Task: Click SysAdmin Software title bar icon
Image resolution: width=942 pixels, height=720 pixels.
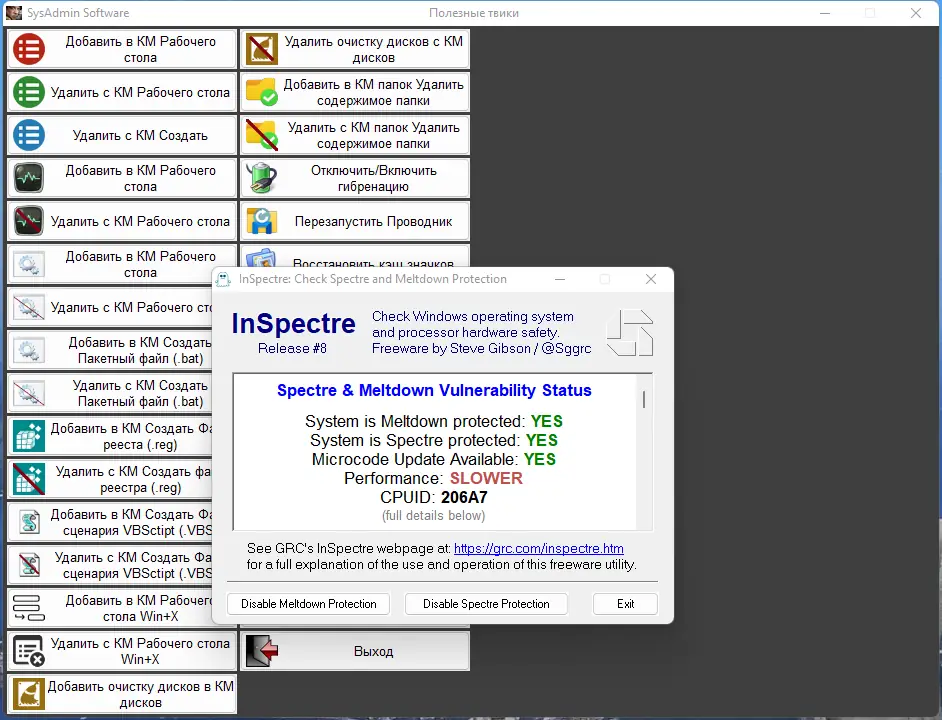Action: tap(13, 13)
